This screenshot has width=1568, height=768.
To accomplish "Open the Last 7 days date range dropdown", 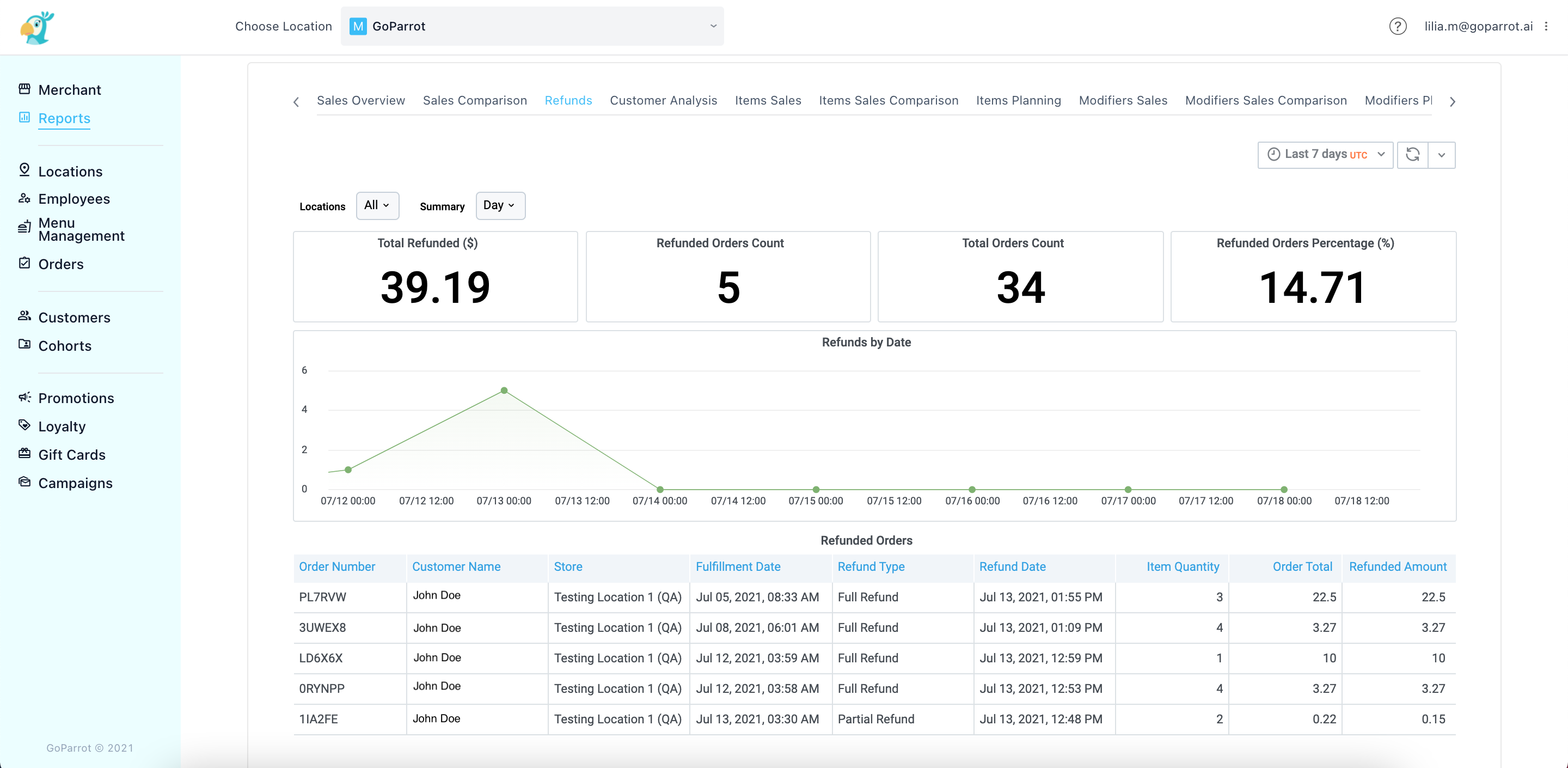I will pyautogui.click(x=1325, y=155).
